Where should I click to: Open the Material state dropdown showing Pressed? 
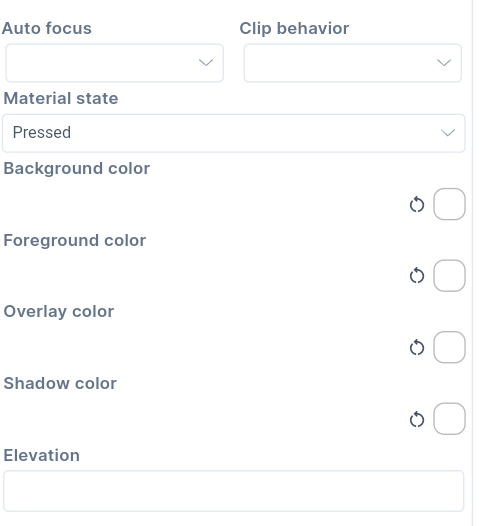[234, 133]
